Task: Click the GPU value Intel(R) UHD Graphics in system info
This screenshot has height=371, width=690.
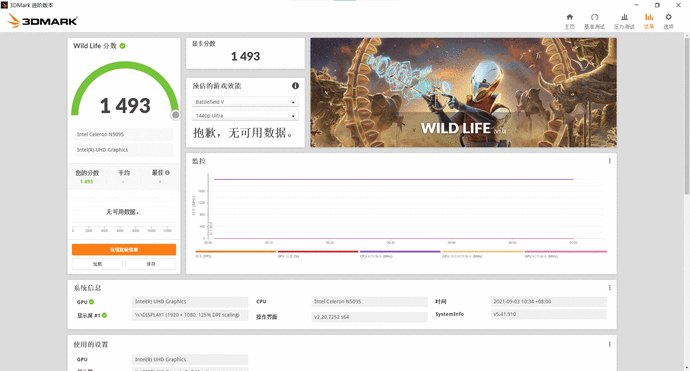Action: [x=190, y=302]
